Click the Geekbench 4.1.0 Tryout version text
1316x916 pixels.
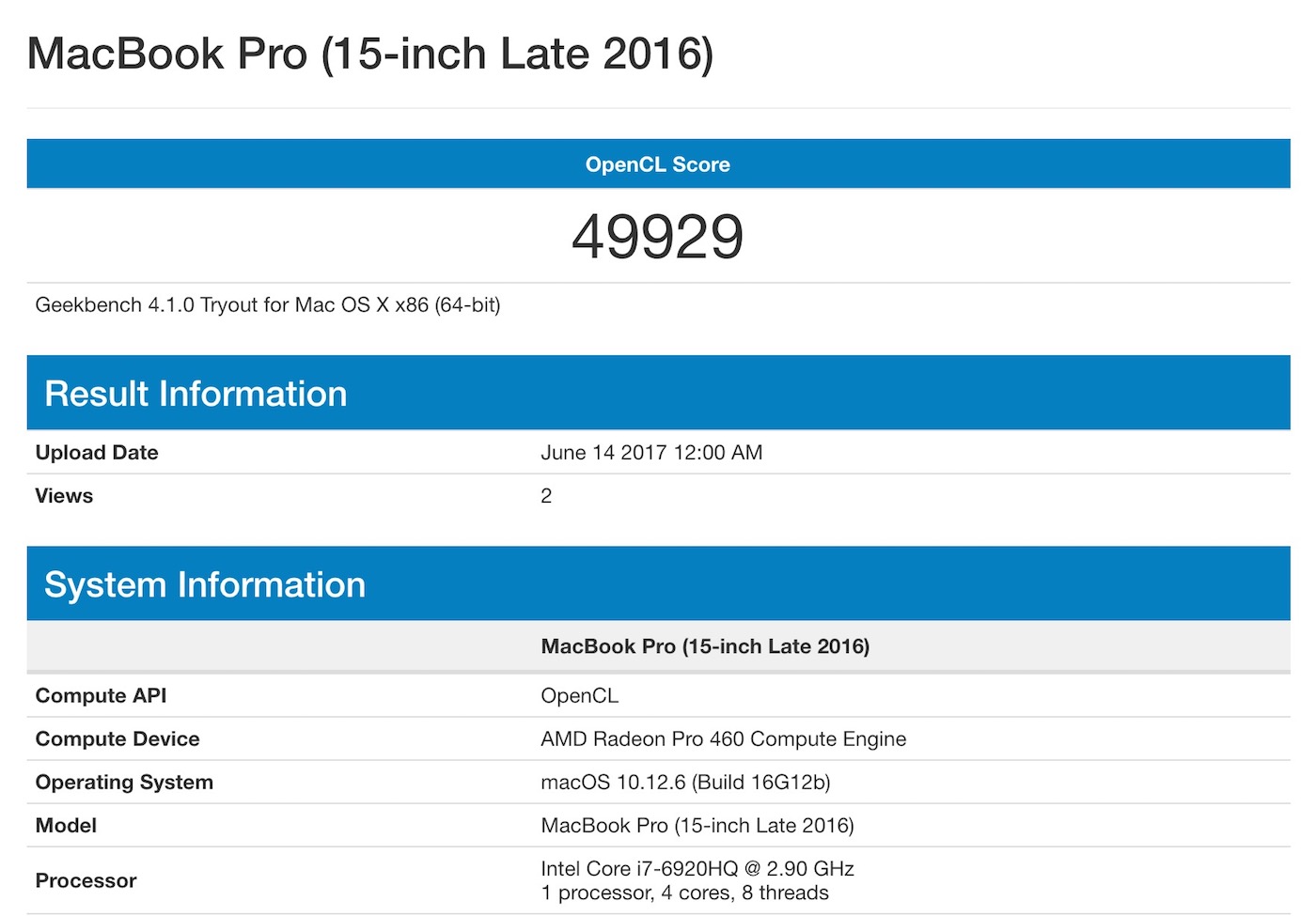tap(268, 305)
